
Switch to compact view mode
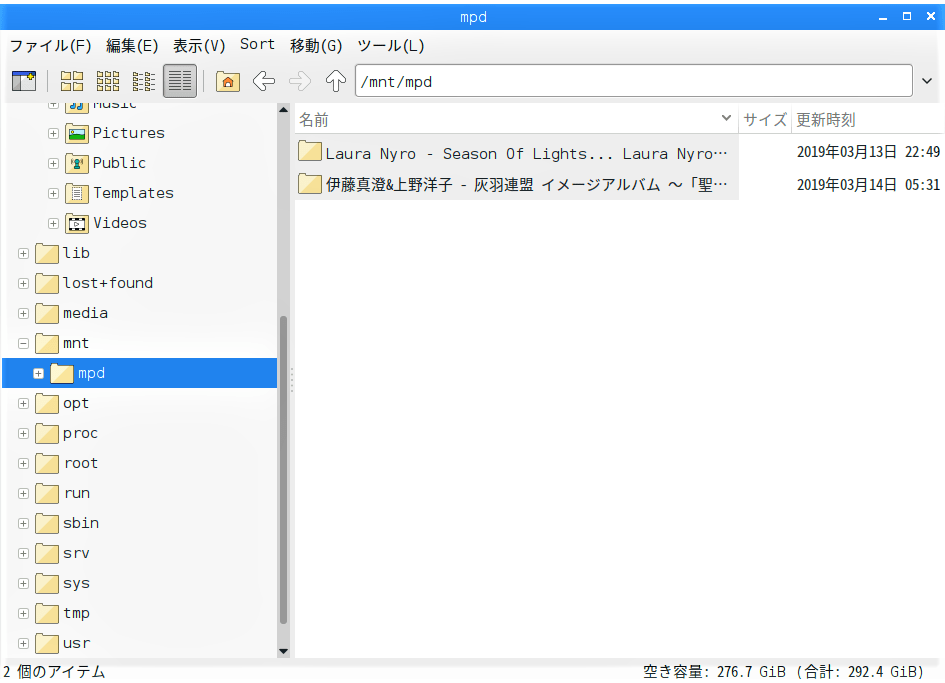(144, 81)
